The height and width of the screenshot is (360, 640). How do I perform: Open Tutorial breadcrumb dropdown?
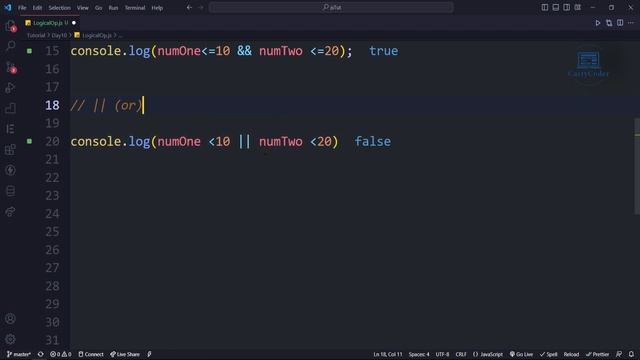point(36,36)
